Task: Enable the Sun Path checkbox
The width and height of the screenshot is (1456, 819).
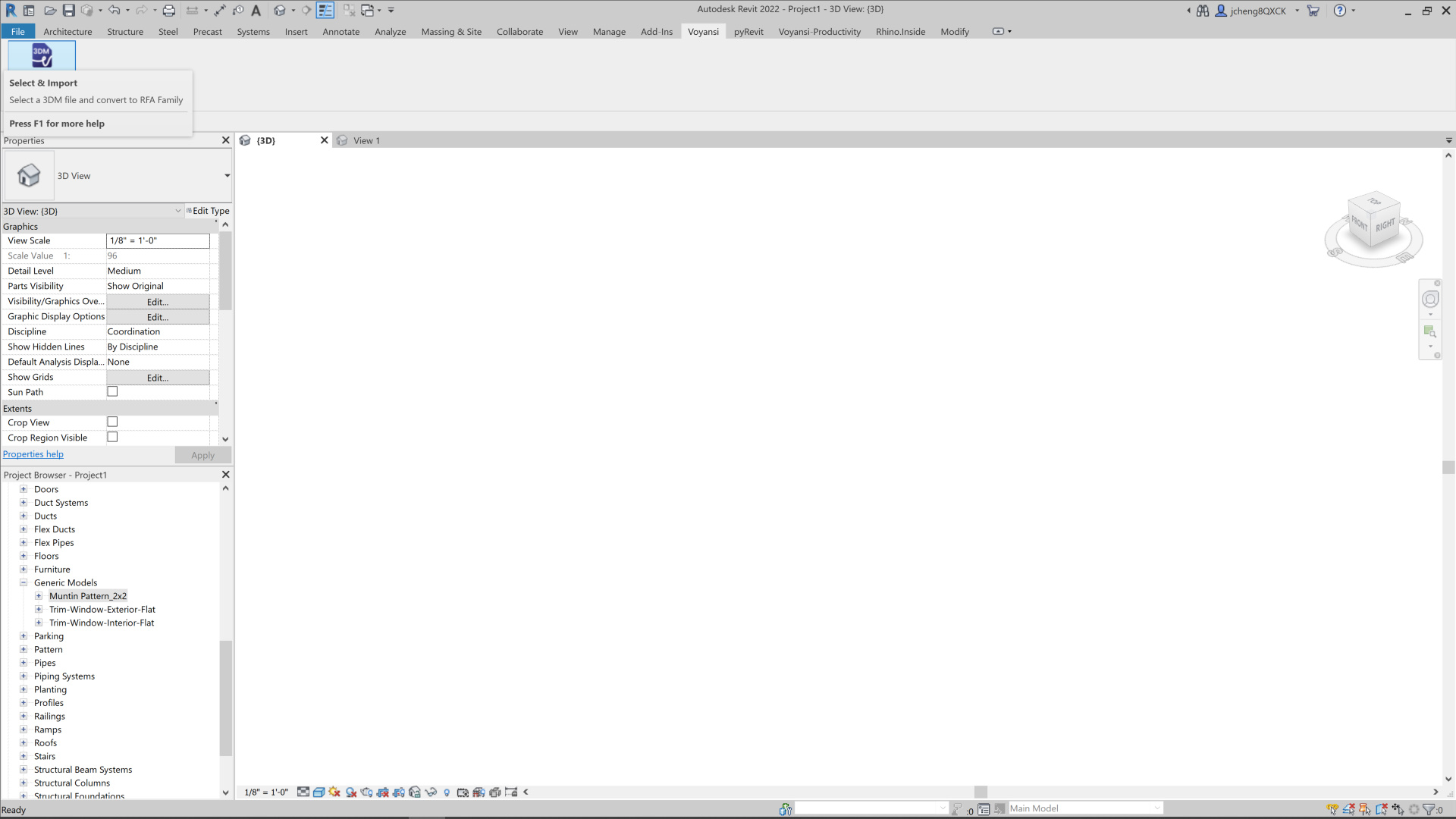Action: coord(112,392)
